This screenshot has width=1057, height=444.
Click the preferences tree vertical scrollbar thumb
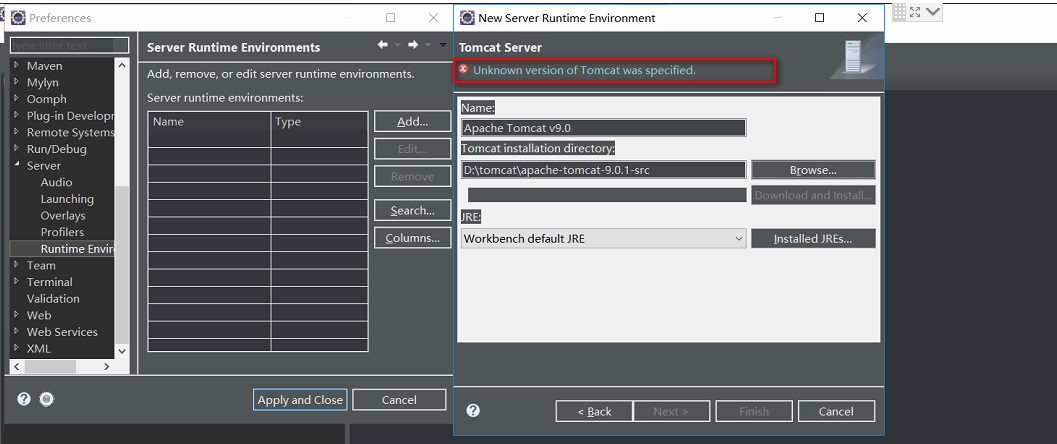click(x=122, y=263)
